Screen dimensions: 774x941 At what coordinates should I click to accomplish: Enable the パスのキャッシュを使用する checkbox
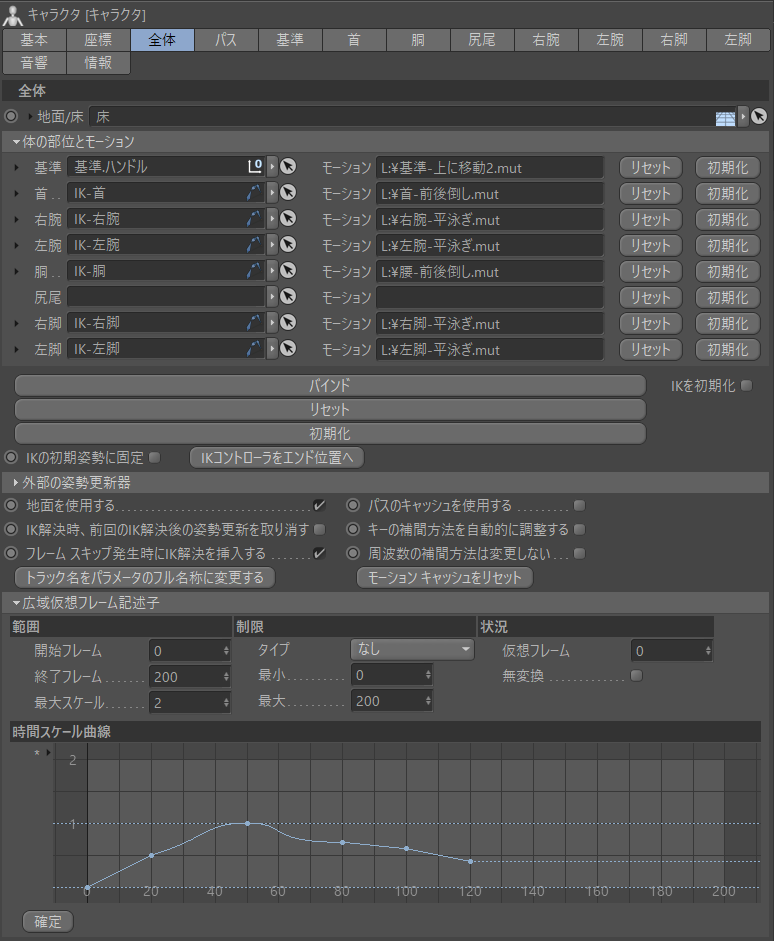[x=579, y=506]
